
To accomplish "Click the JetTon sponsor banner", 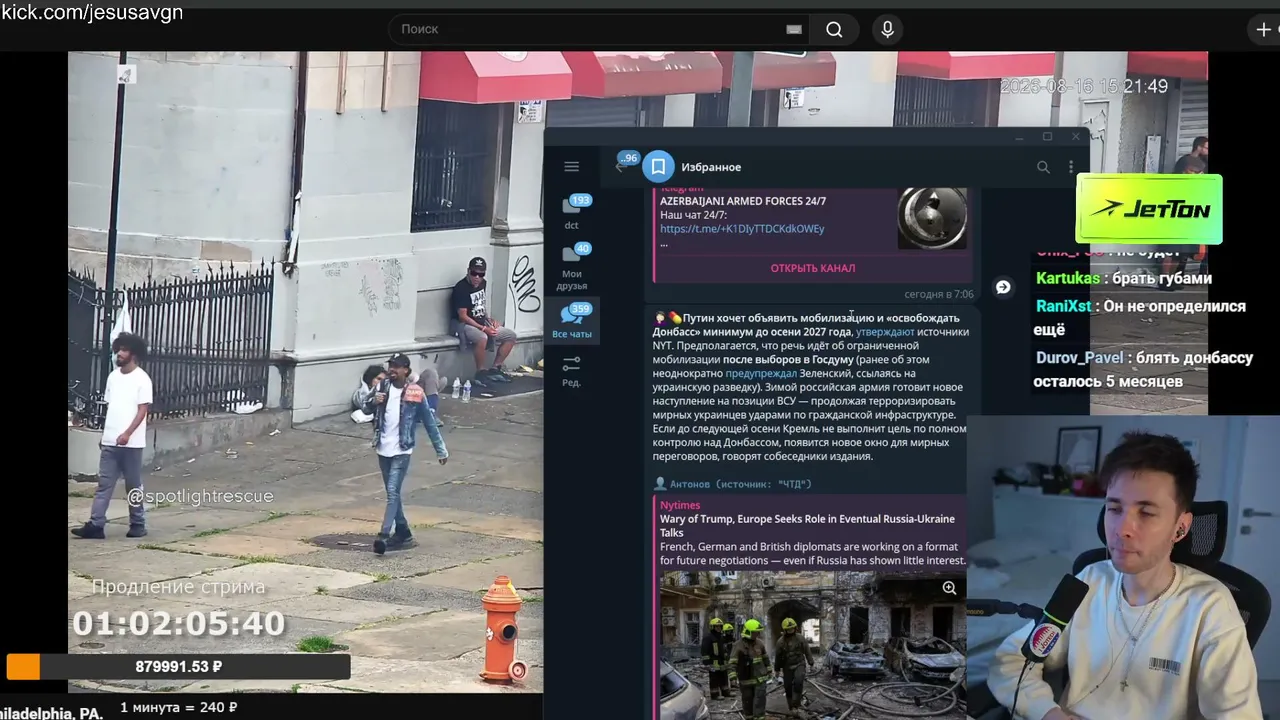I will (1149, 209).
